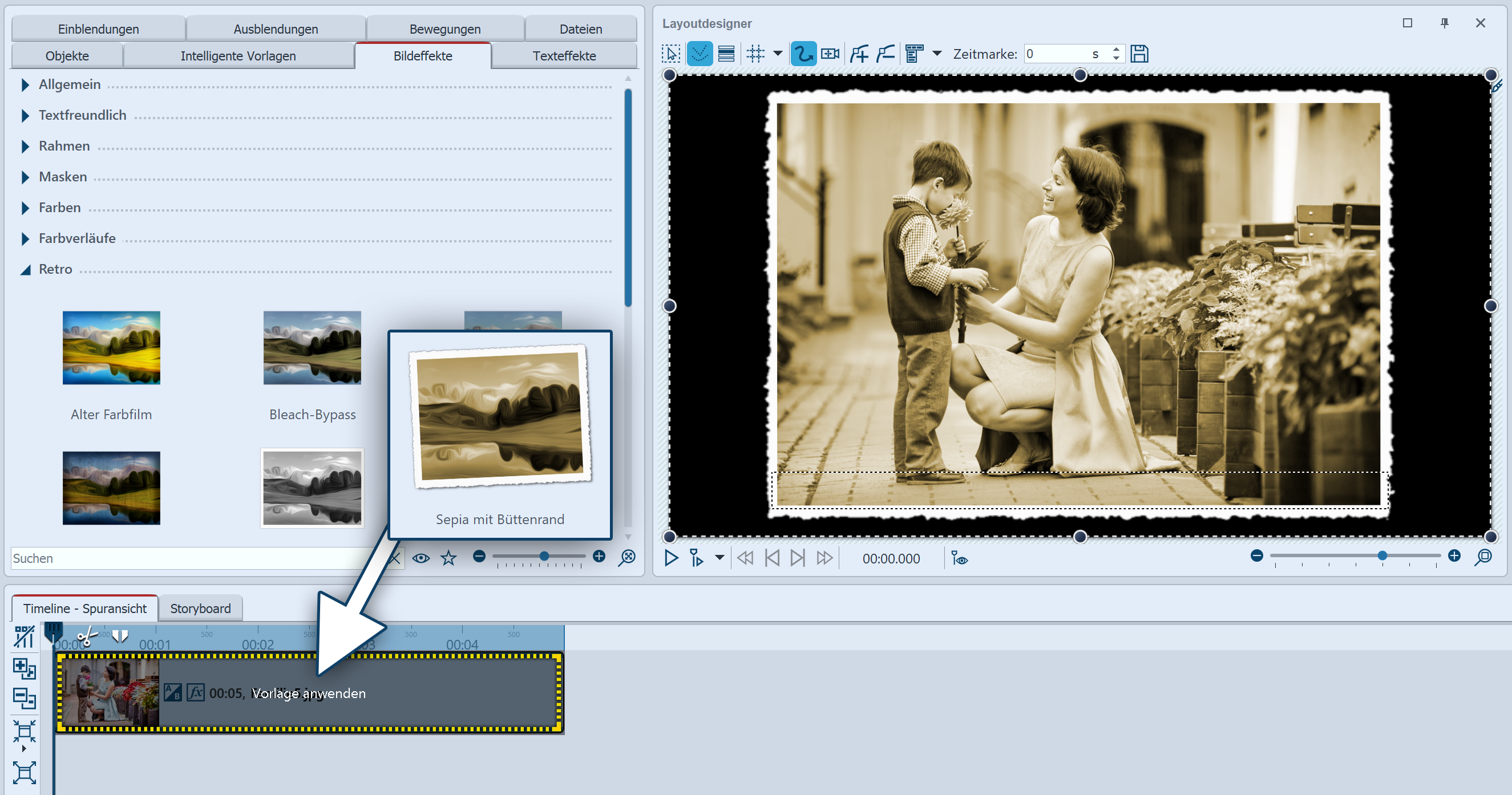
Task: Click the save icon in the Layoutdesigner toolbar
Action: pyautogui.click(x=1139, y=54)
